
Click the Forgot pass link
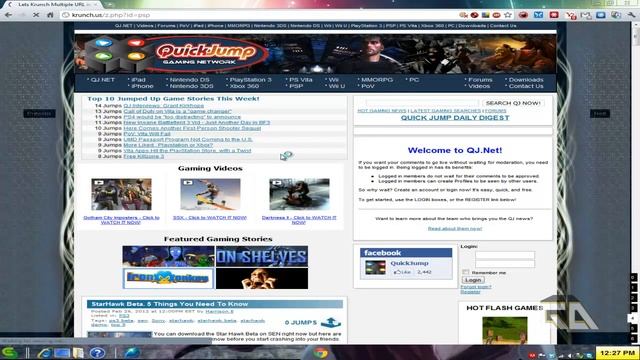[476, 287]
